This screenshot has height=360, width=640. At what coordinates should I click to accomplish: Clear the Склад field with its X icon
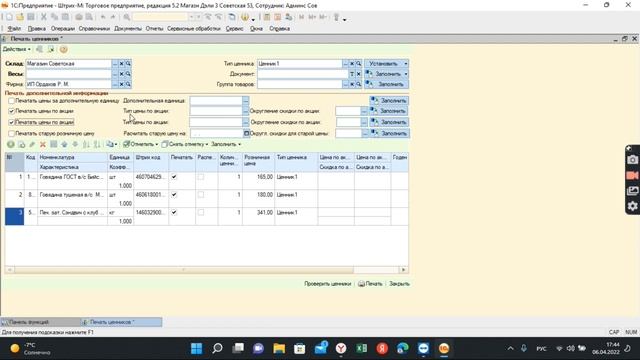[122, 64]
